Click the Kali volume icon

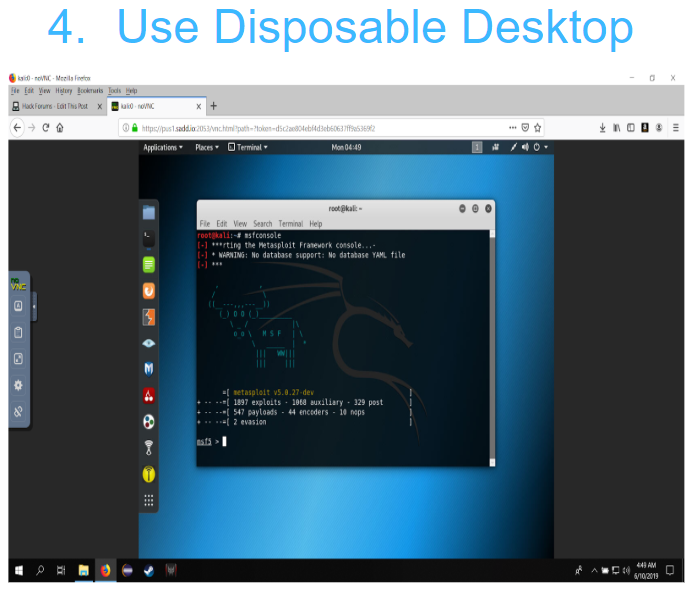pos(525,147)
